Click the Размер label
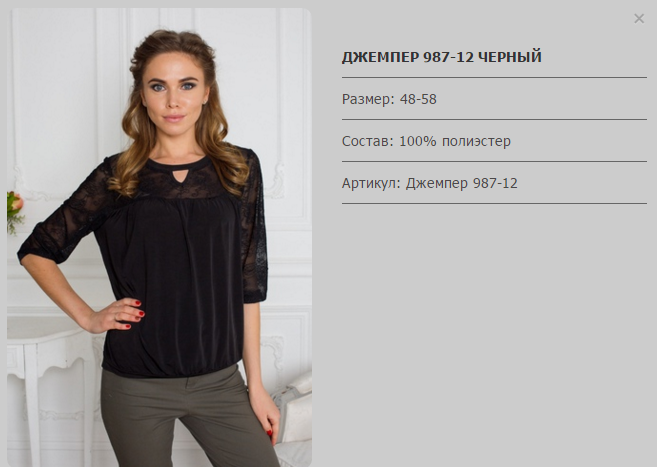Image resolution: width=657 pixels, height=467 pixels. coord(368,100)
